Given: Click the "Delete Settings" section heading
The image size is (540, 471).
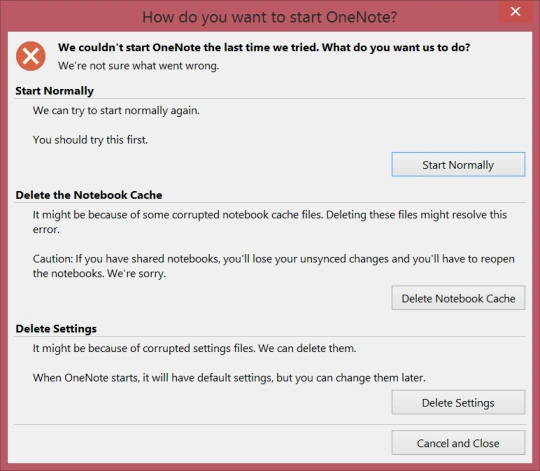Looking at the screenshot, I should pyautogui.click(x=56, y=328).
